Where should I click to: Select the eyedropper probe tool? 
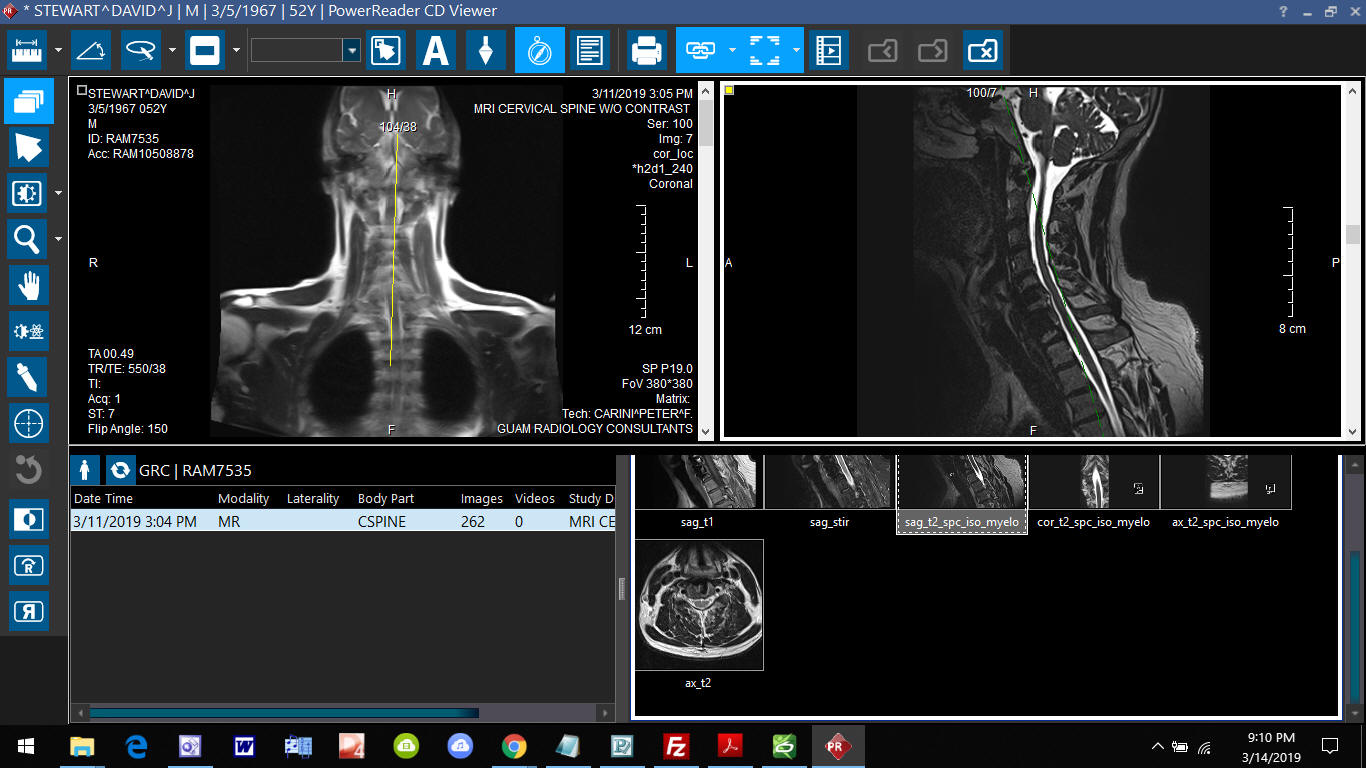click(29, 377)
